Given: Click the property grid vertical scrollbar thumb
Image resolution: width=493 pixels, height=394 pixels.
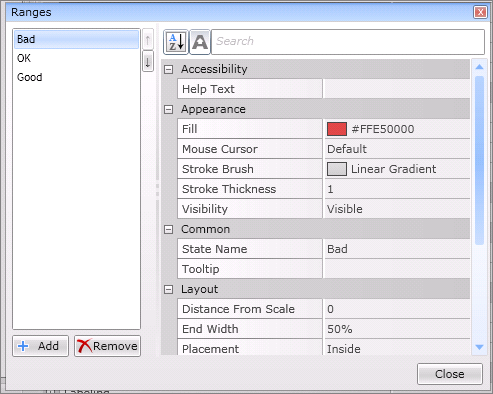Looking at the screenshot, I should 479,160.
